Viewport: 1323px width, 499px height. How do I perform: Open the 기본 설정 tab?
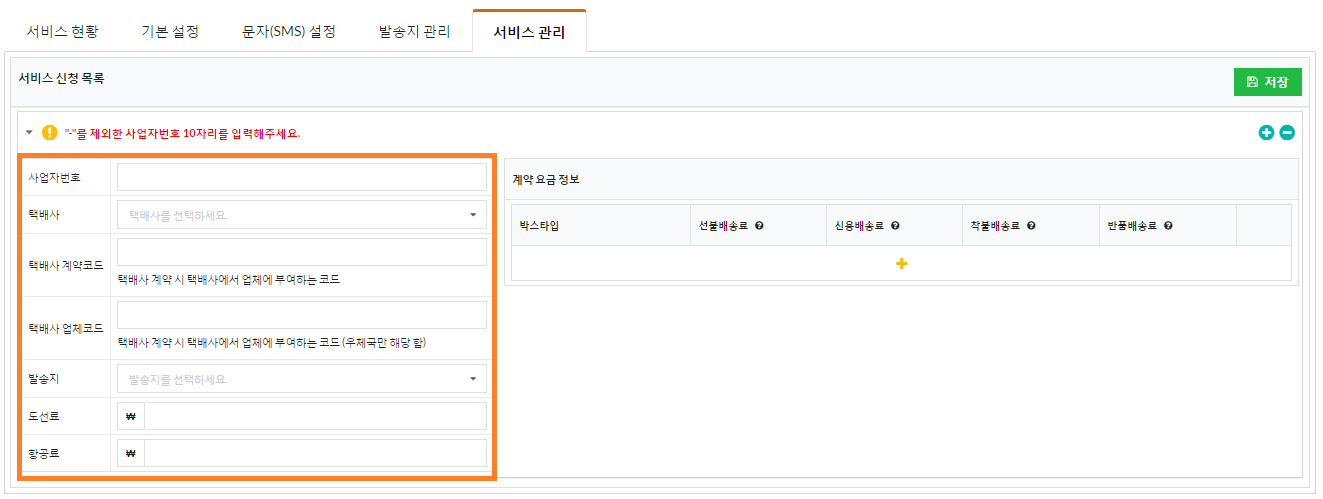[170, 31]
